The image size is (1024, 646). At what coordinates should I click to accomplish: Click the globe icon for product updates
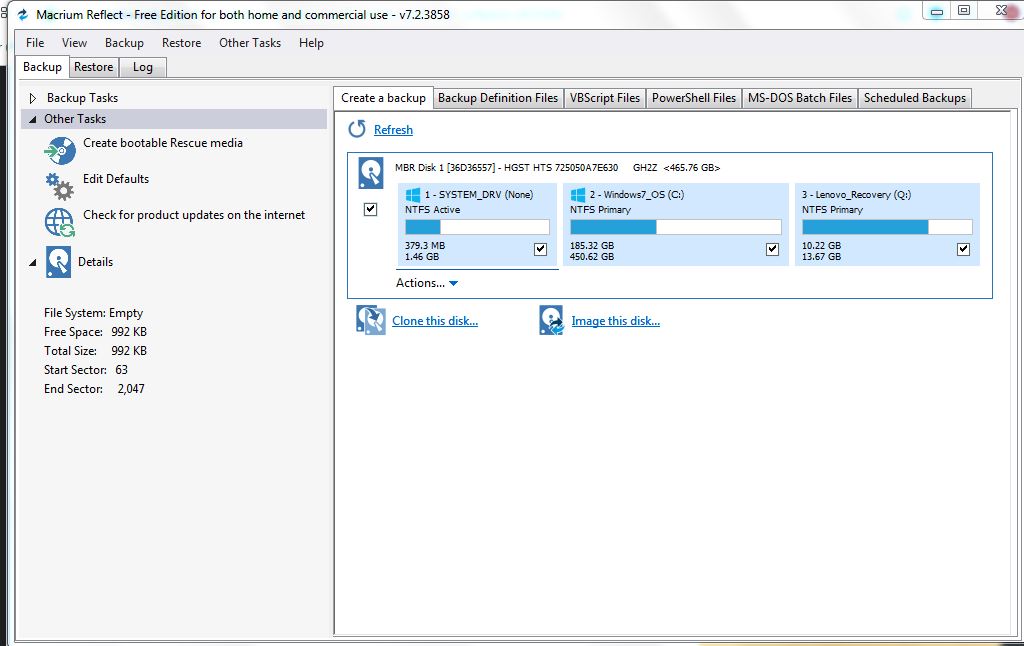coord(59,222)
